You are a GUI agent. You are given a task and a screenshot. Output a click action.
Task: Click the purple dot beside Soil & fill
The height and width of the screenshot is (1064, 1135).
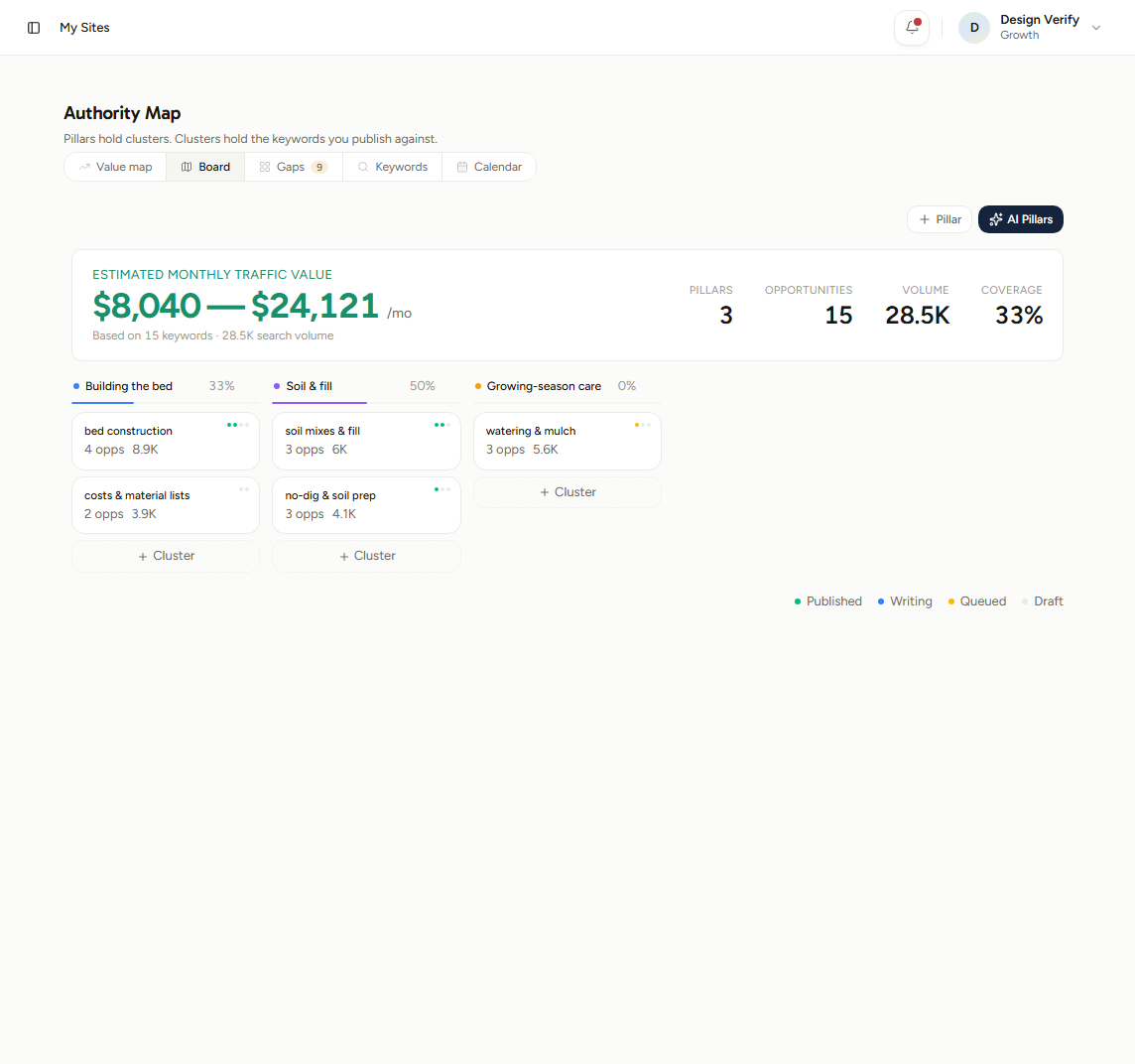point(277,386)
